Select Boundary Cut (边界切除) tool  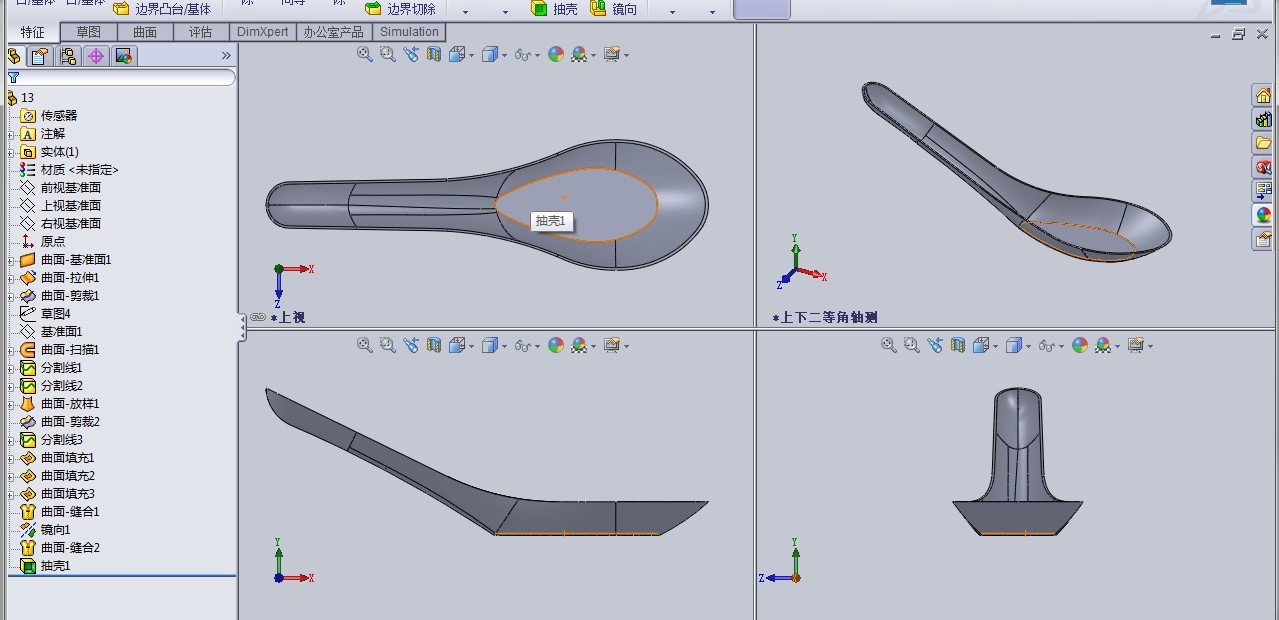tap(400, 9)
